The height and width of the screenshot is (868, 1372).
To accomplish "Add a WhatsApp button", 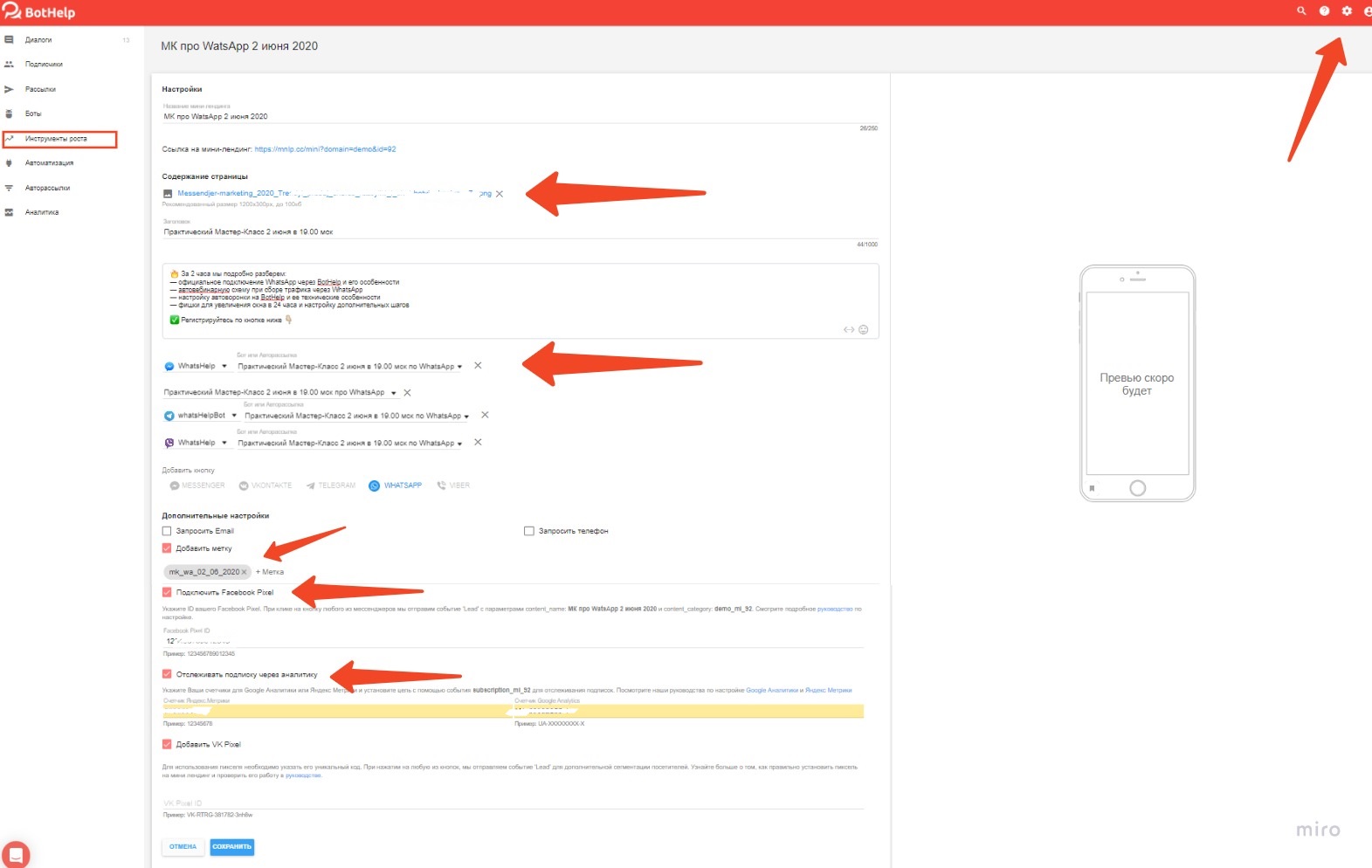I will point(396,486).
